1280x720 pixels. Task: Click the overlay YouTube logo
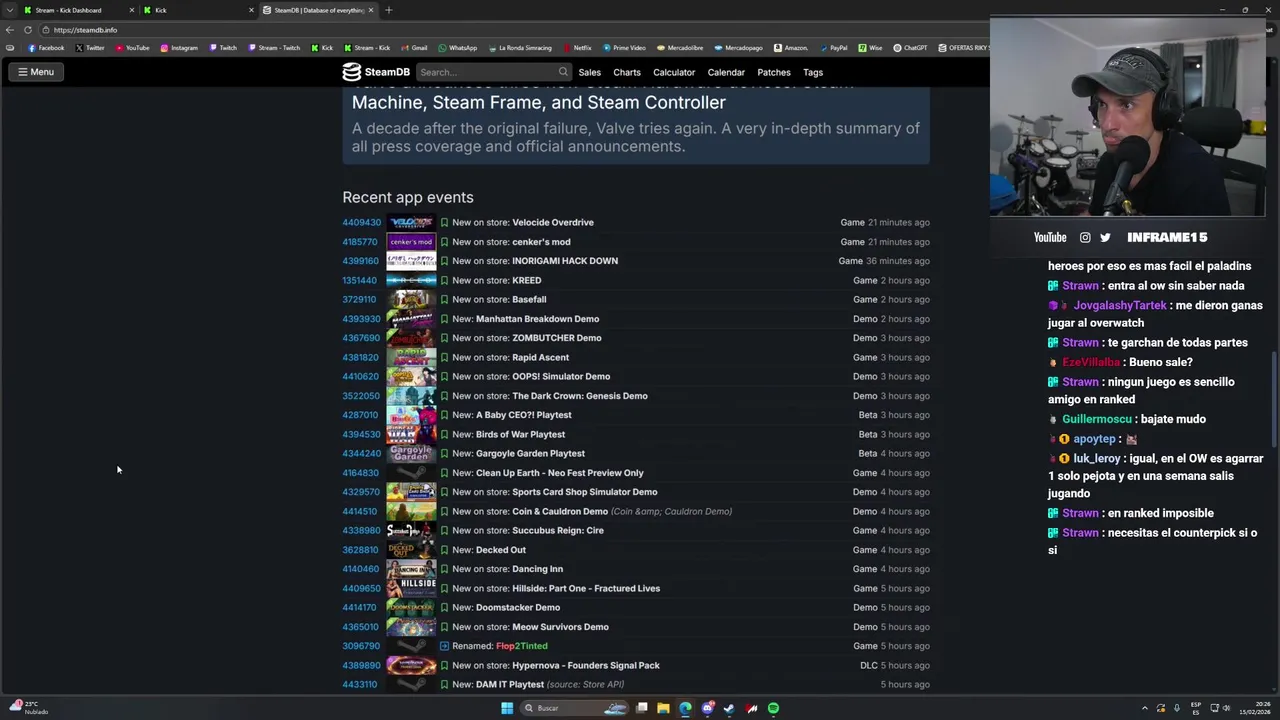pos(1050,237)
